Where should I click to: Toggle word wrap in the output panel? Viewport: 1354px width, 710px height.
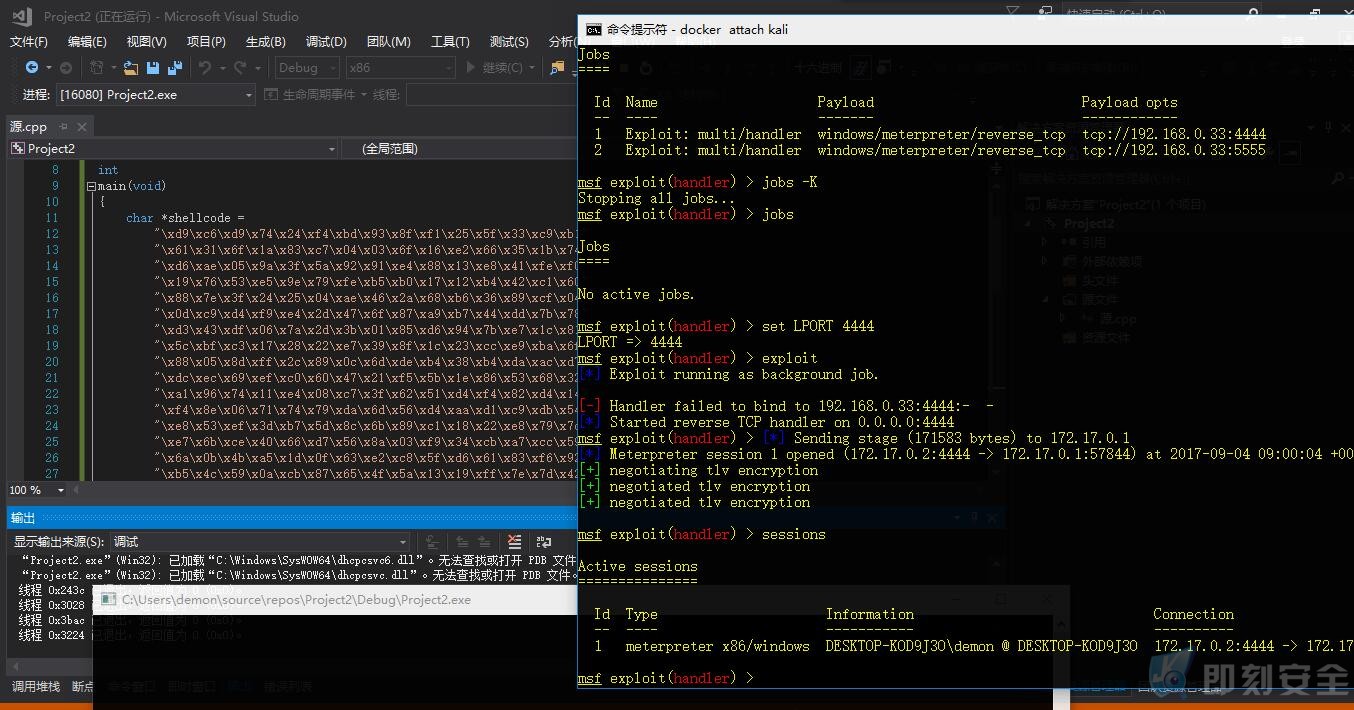pyautogui.click(x=543, y=541)
